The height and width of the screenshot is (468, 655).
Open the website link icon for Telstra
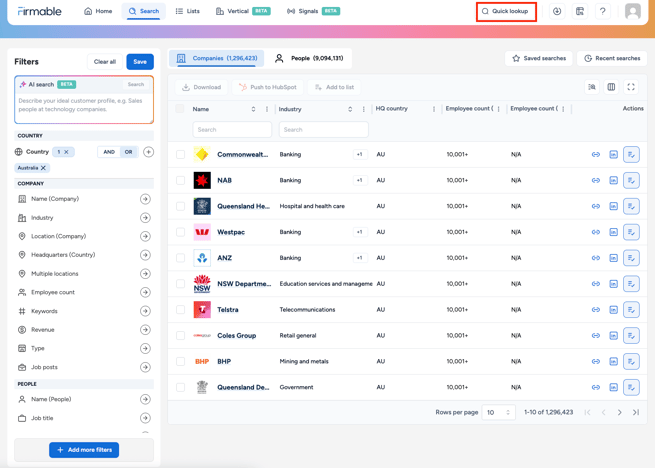596,310
